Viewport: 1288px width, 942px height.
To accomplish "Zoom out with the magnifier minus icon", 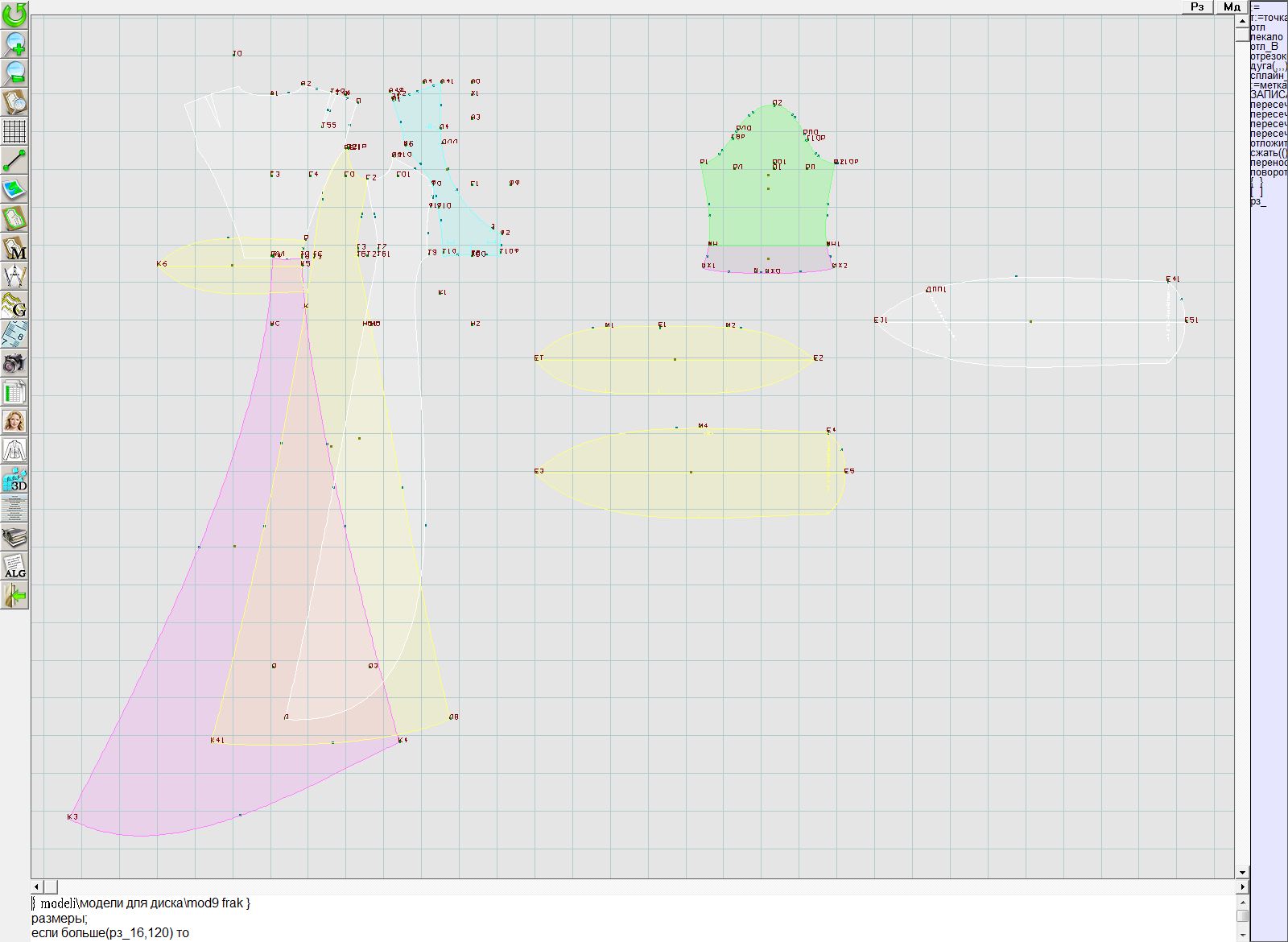I will click(x=14, y=72).
